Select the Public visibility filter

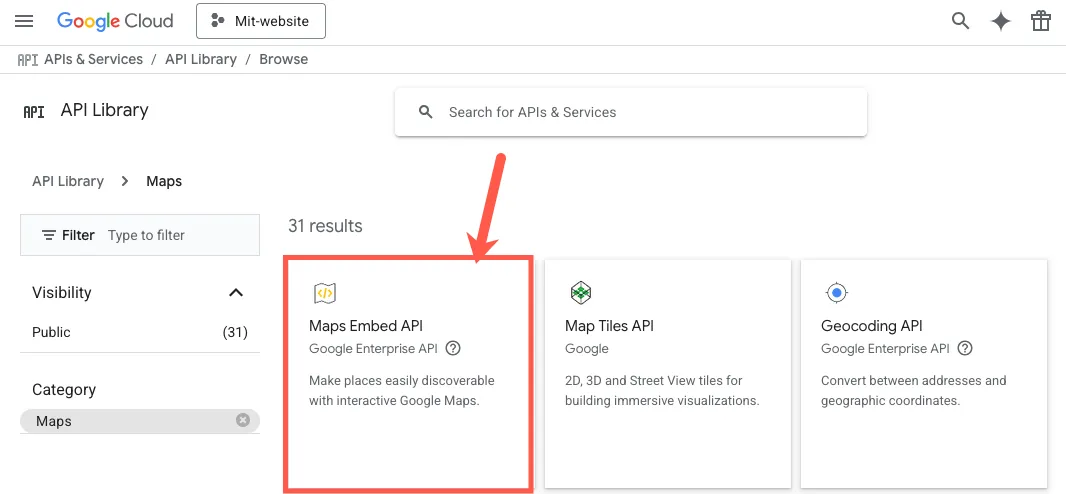point(140,332)
